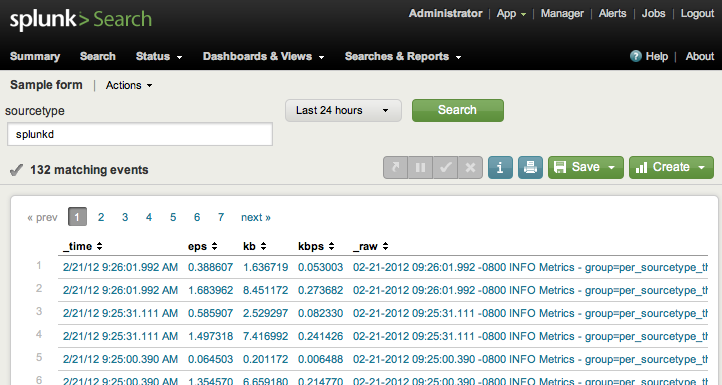The height and width of the screenshot is (385, 722).
Task: Click the sourcetype input field
Action: click(140, 134)
